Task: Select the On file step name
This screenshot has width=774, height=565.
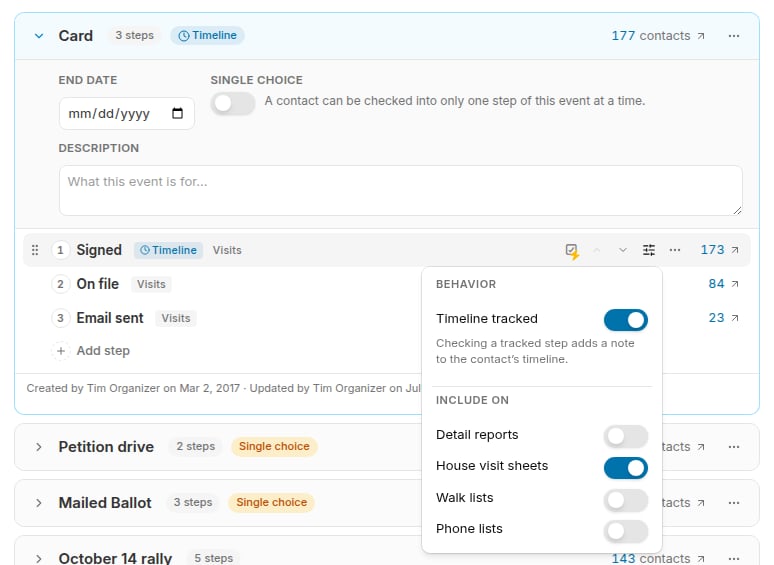Action: (x=98, y=284)
